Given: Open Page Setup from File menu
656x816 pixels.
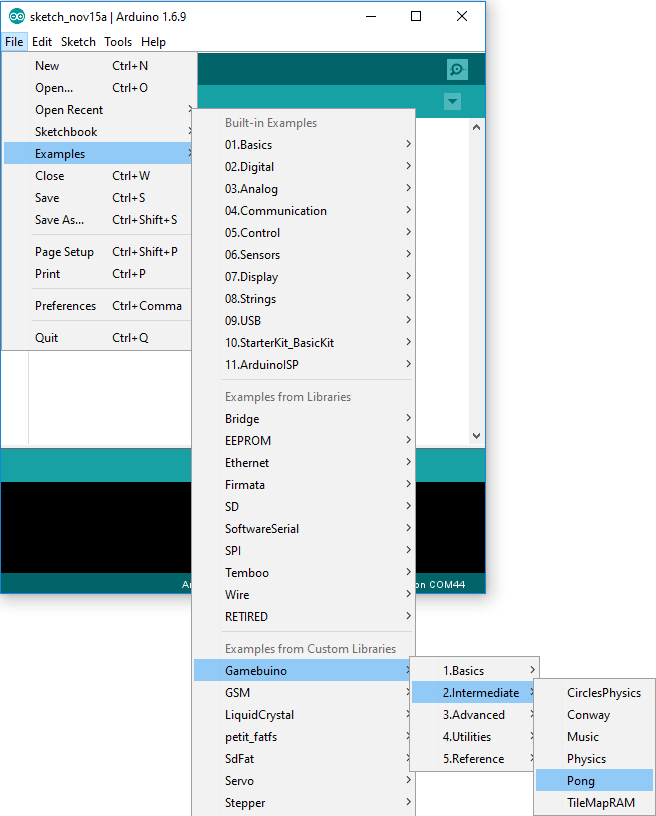Looking at the screenshot, I should click(x=98, y=252).
